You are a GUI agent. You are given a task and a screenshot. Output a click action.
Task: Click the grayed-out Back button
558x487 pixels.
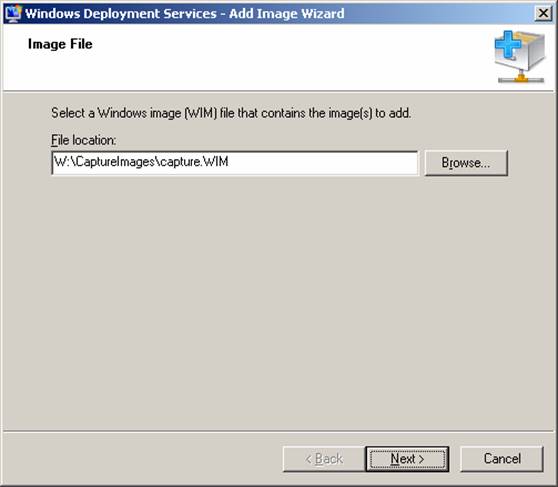click(x=324, y=459)
